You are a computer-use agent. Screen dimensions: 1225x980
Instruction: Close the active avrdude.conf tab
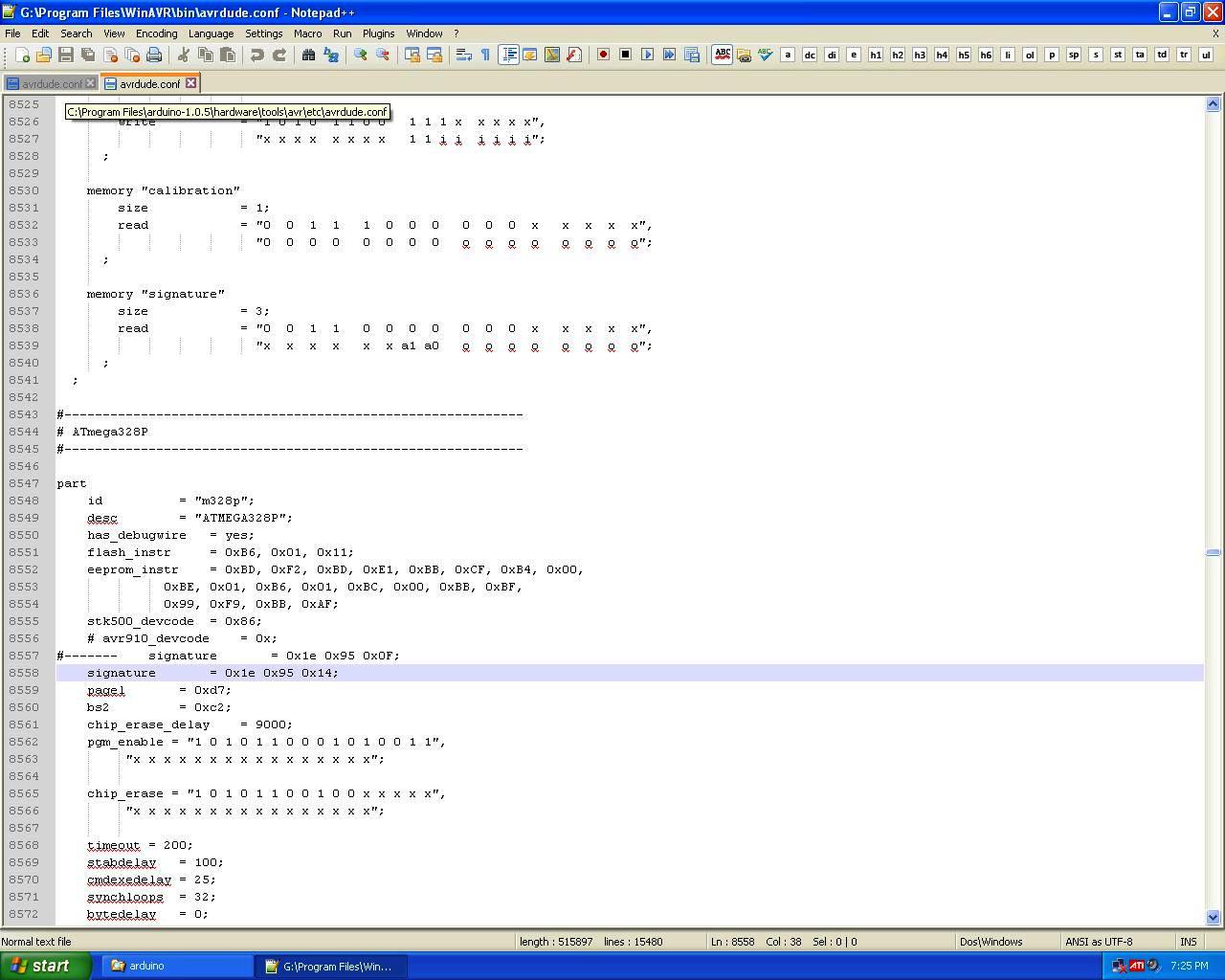[x=190, y=83]
